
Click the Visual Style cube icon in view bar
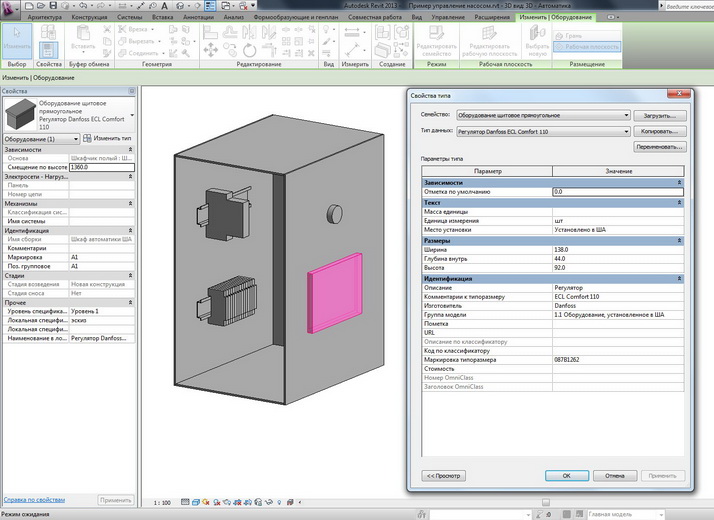tap(196, 502)
